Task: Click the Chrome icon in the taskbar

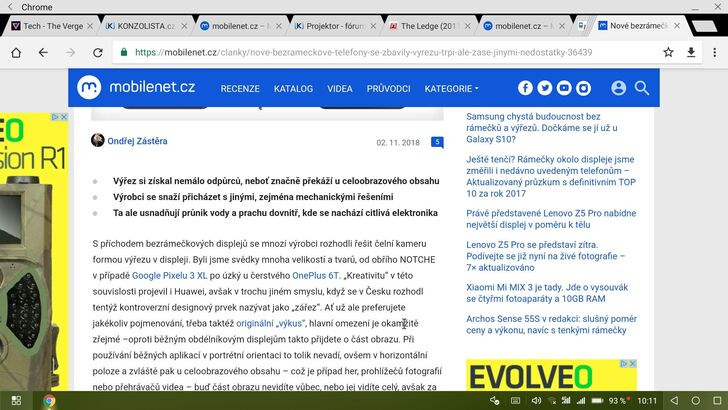Action: (x=49, y=400)
